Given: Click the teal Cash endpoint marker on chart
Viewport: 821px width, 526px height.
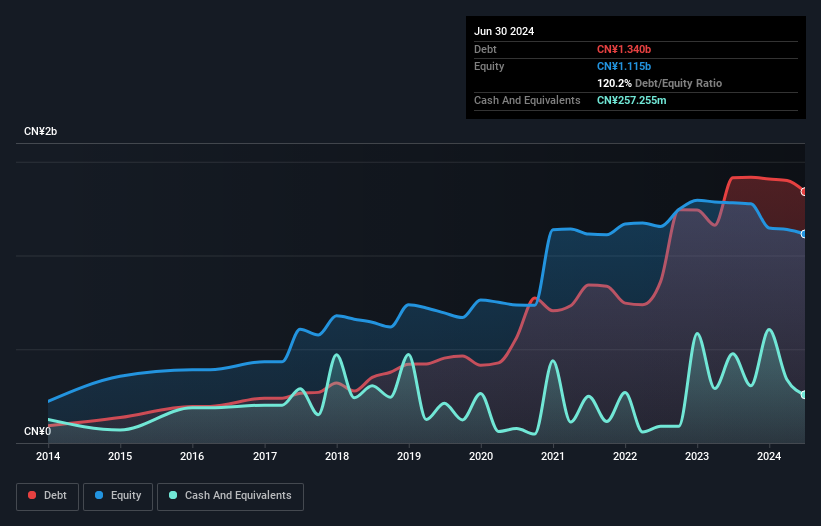Looking at the screenshot, I should pos(804,395).
